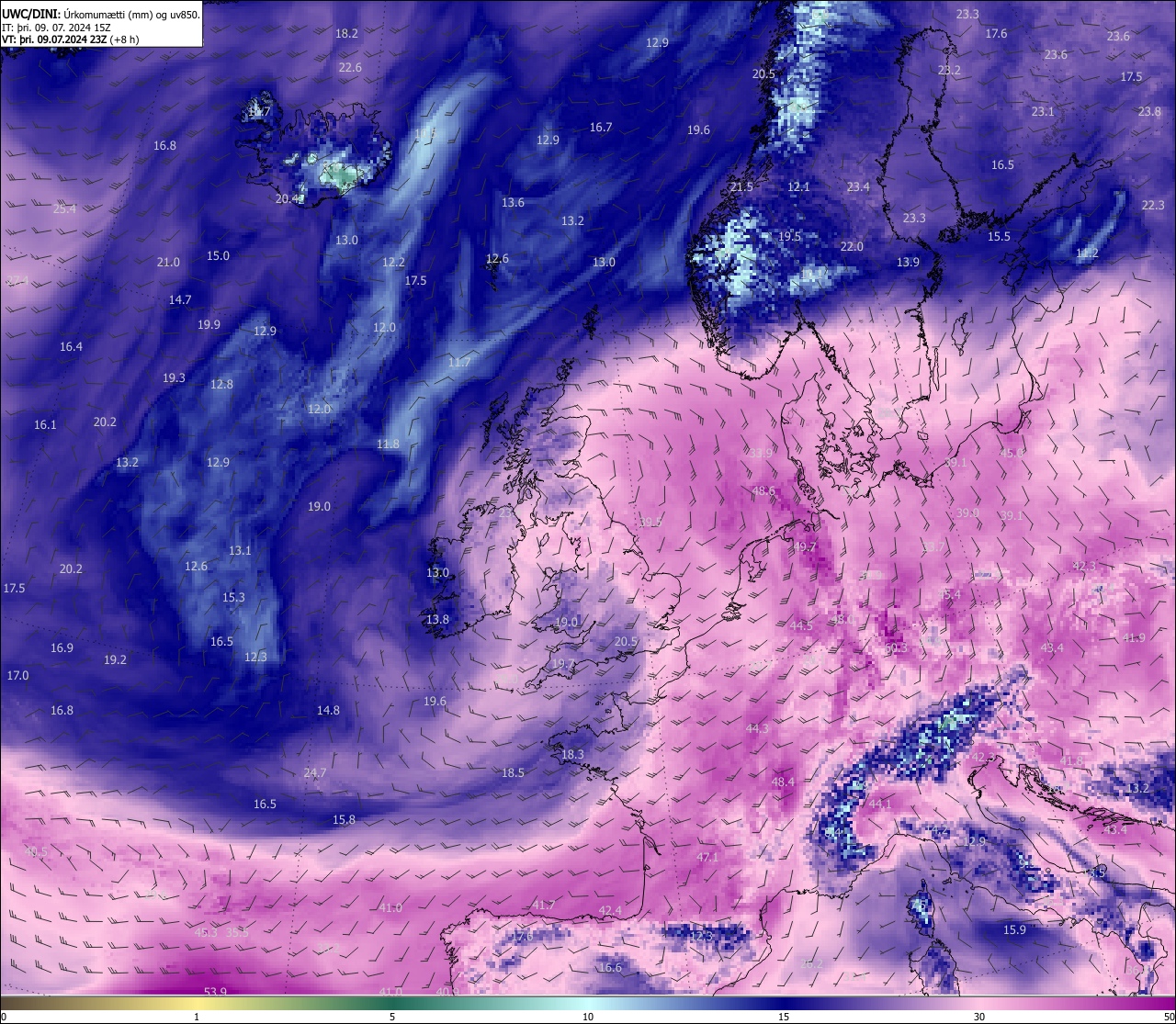Click the map value '18.5'
The image size is (1176, 1024).
point(513,772)
